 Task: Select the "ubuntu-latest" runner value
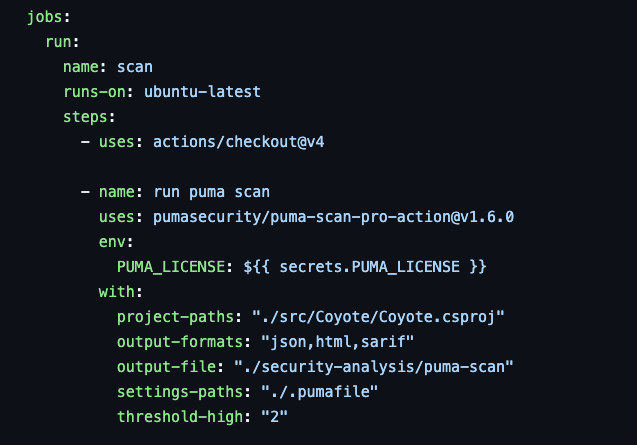coord(202,92)
